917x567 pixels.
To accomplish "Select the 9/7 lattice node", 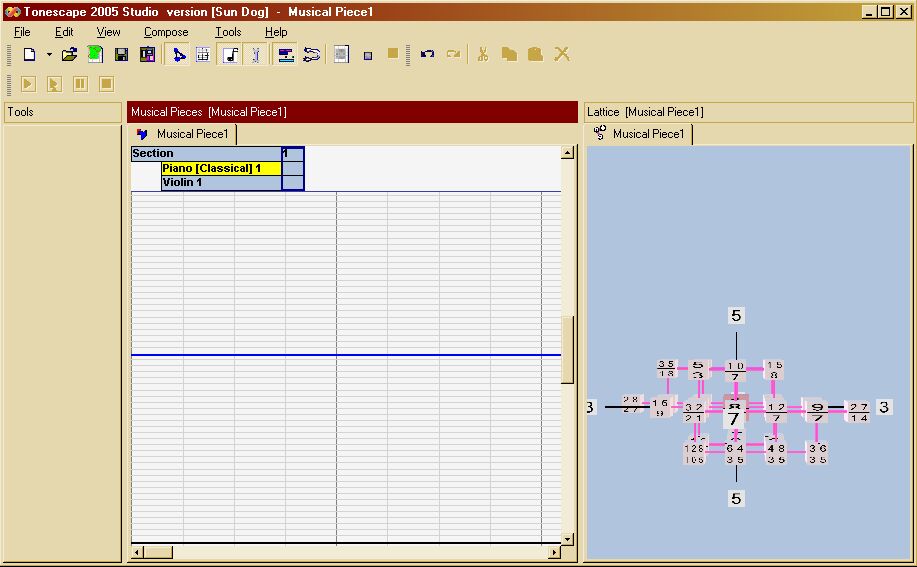I will [x=817, y=412].
